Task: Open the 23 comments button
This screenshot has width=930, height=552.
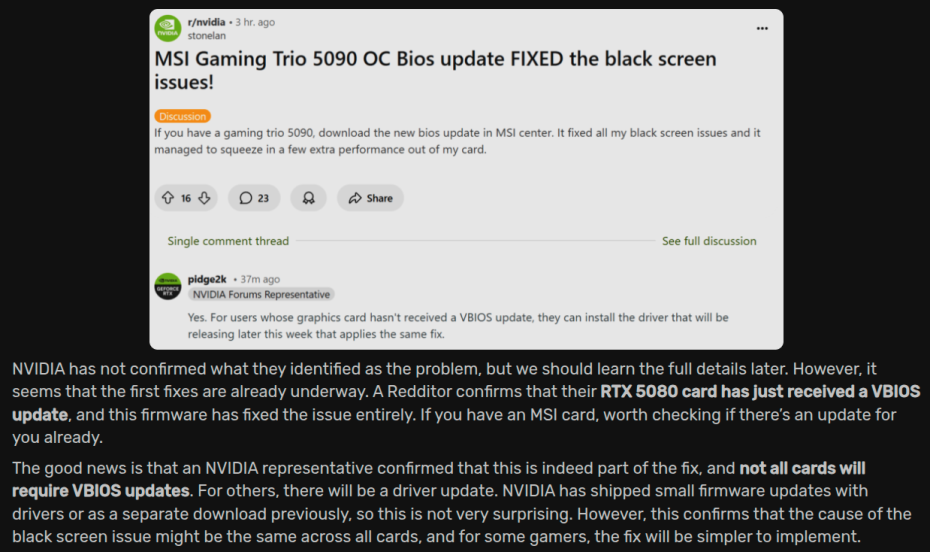Action: tap(254, 198)
